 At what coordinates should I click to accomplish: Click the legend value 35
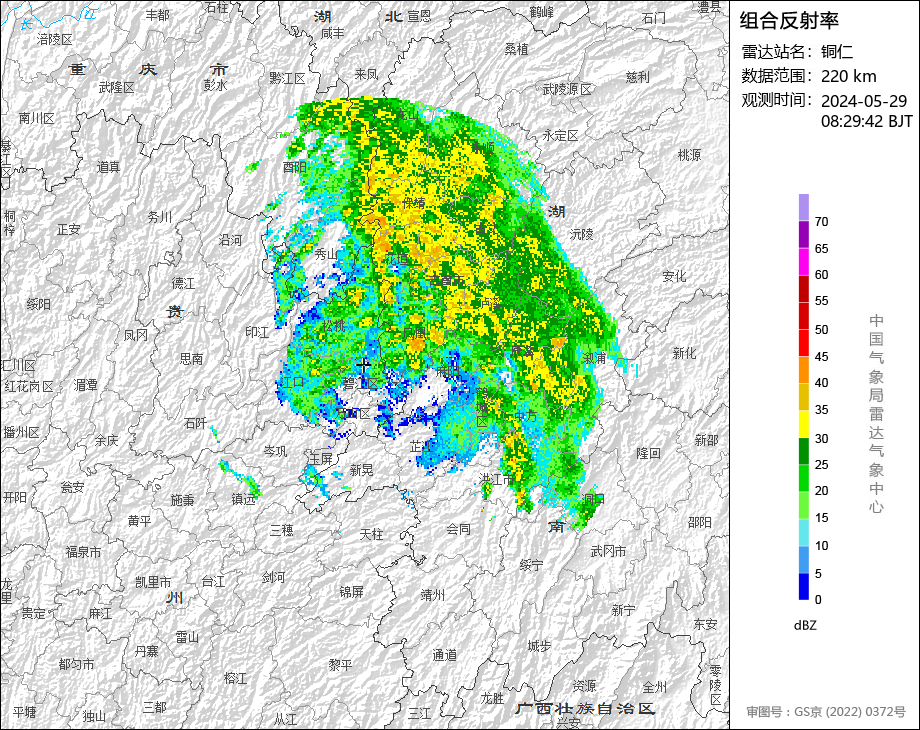point(821,410)
